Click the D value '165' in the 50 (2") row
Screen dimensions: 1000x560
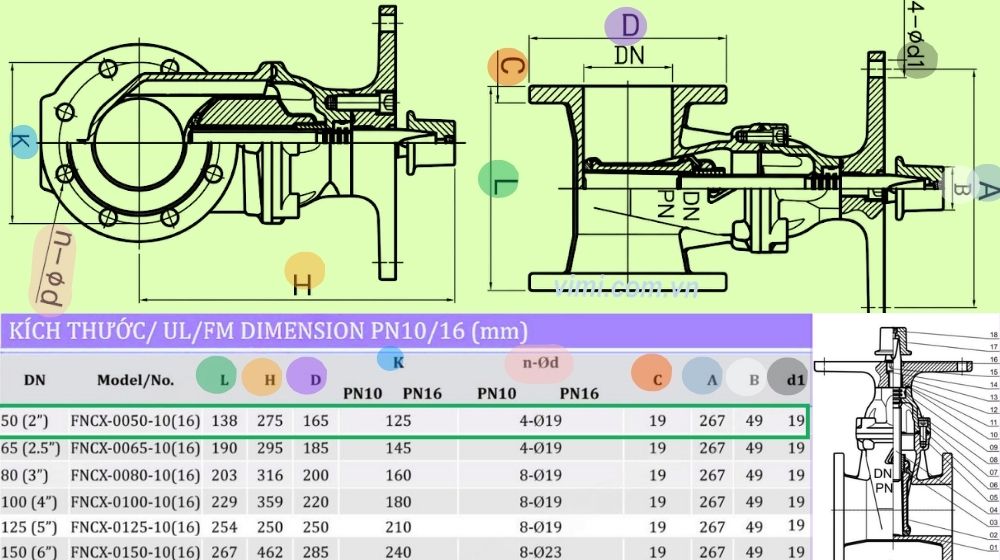click(316, 421)
